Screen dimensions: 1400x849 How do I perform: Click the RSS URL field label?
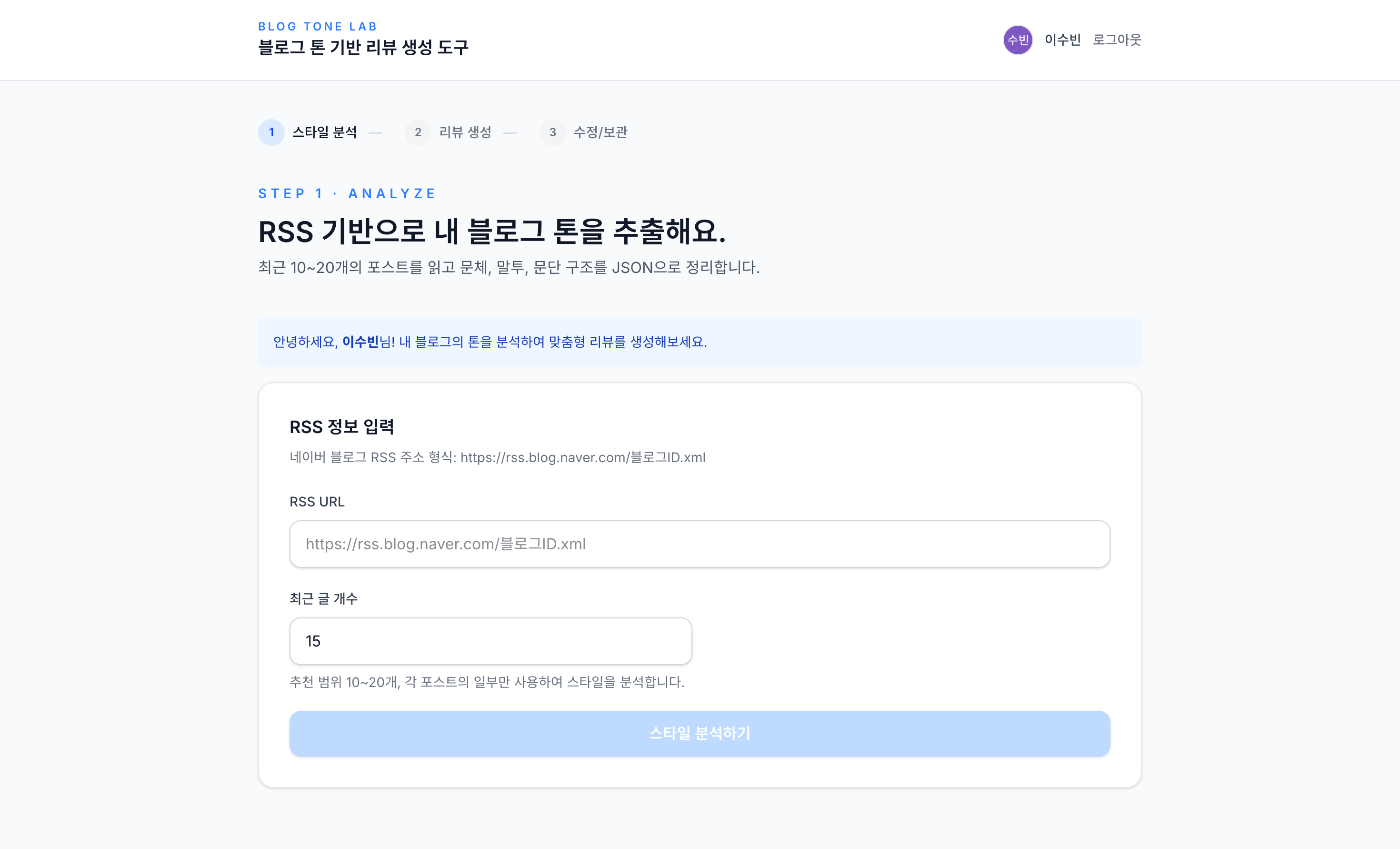(317, 502)
